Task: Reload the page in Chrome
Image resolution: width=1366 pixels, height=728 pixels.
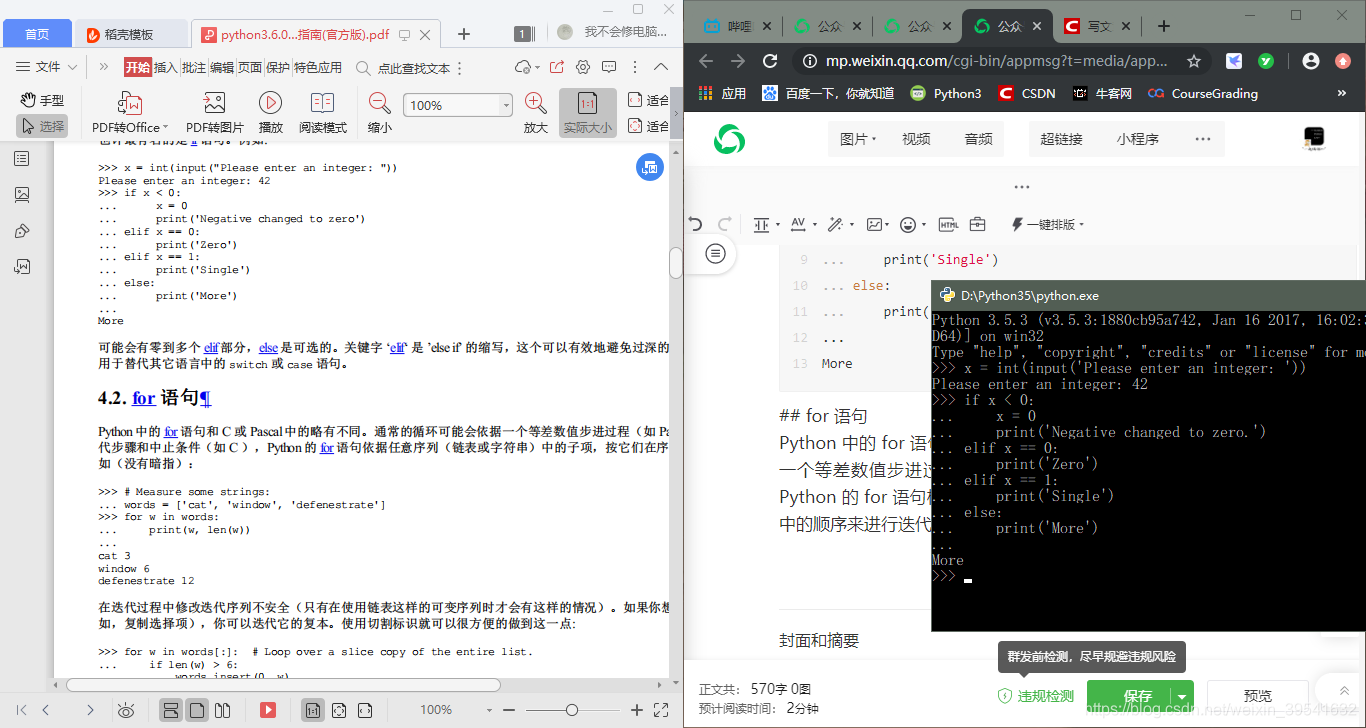Action: (x=770, y=61)
